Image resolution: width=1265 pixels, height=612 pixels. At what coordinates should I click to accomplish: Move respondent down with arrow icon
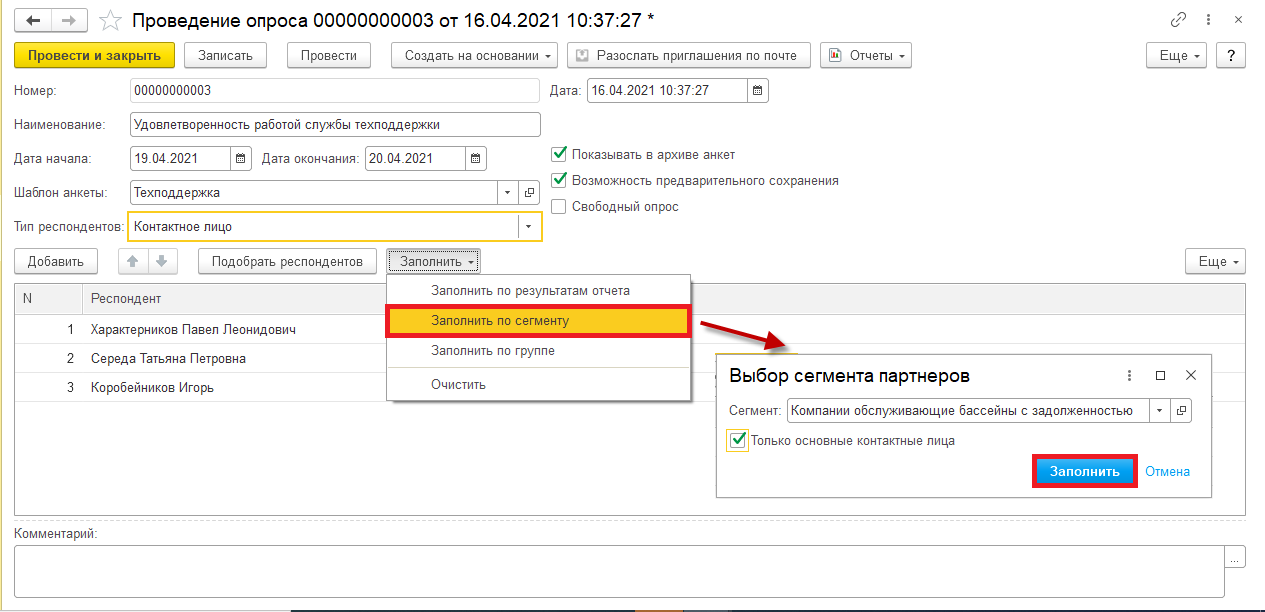(x=162, y=261)
